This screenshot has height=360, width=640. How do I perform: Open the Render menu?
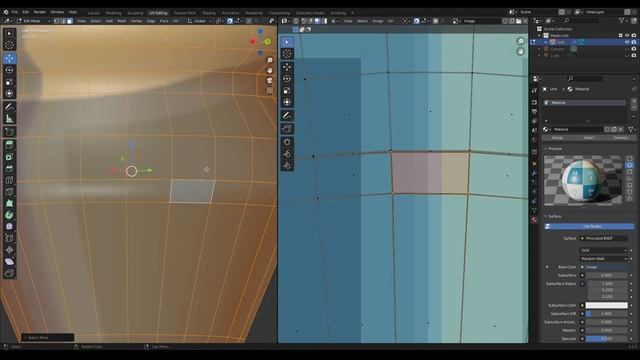40,12
